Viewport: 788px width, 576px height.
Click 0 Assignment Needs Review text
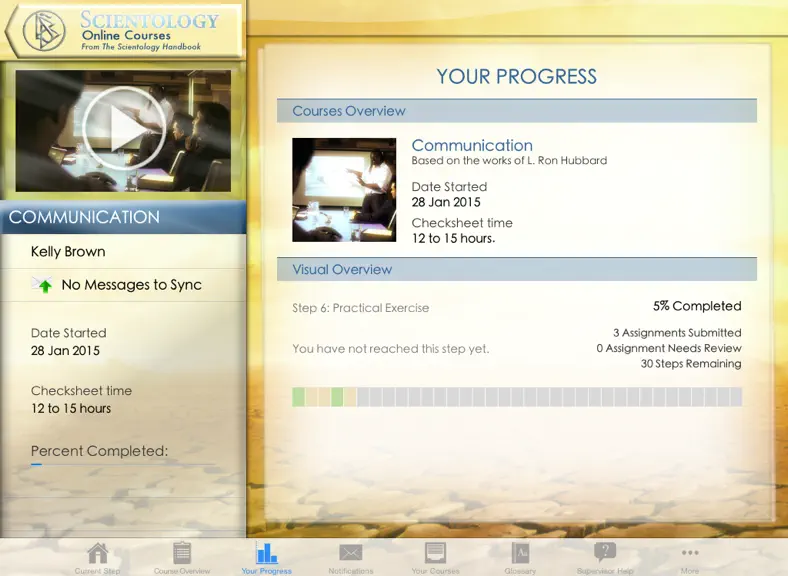coord(669,348)
